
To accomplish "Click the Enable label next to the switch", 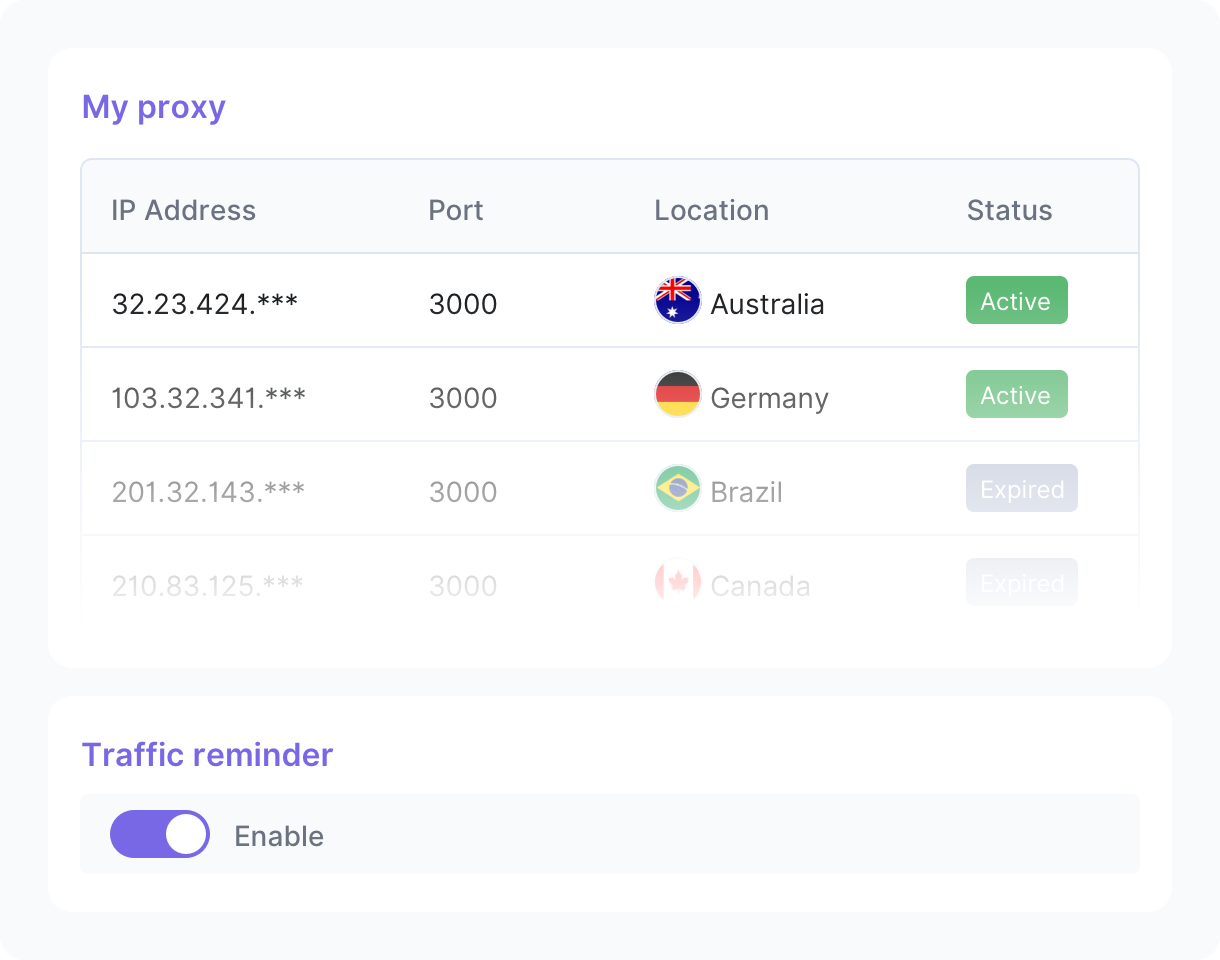I will pyautogui.click(x=279, y=836).
